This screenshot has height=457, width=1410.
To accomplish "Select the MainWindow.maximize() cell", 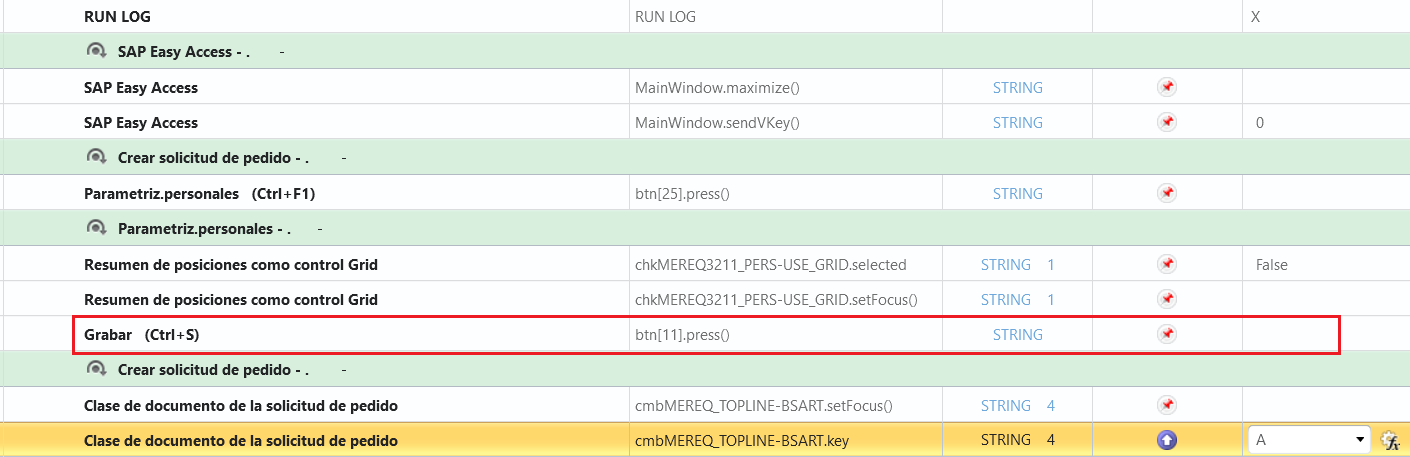I will coord(717,88).
